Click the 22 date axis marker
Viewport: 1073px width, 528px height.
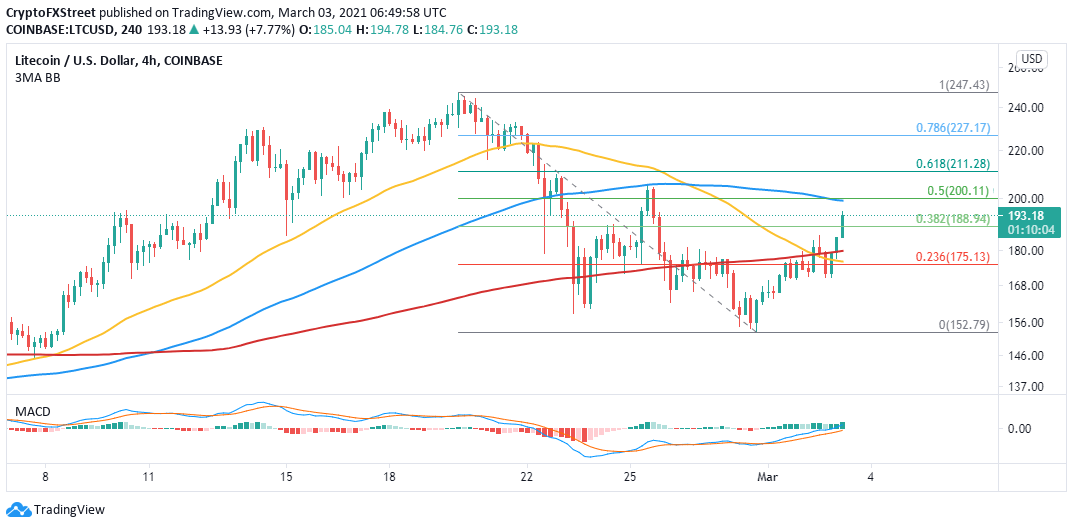click(527, 475)
